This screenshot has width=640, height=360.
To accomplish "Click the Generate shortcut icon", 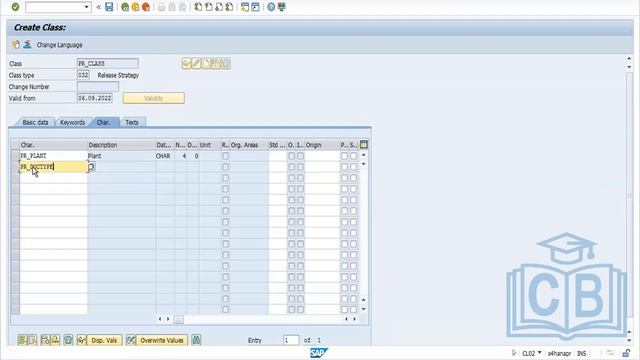I will coord(255,7).
